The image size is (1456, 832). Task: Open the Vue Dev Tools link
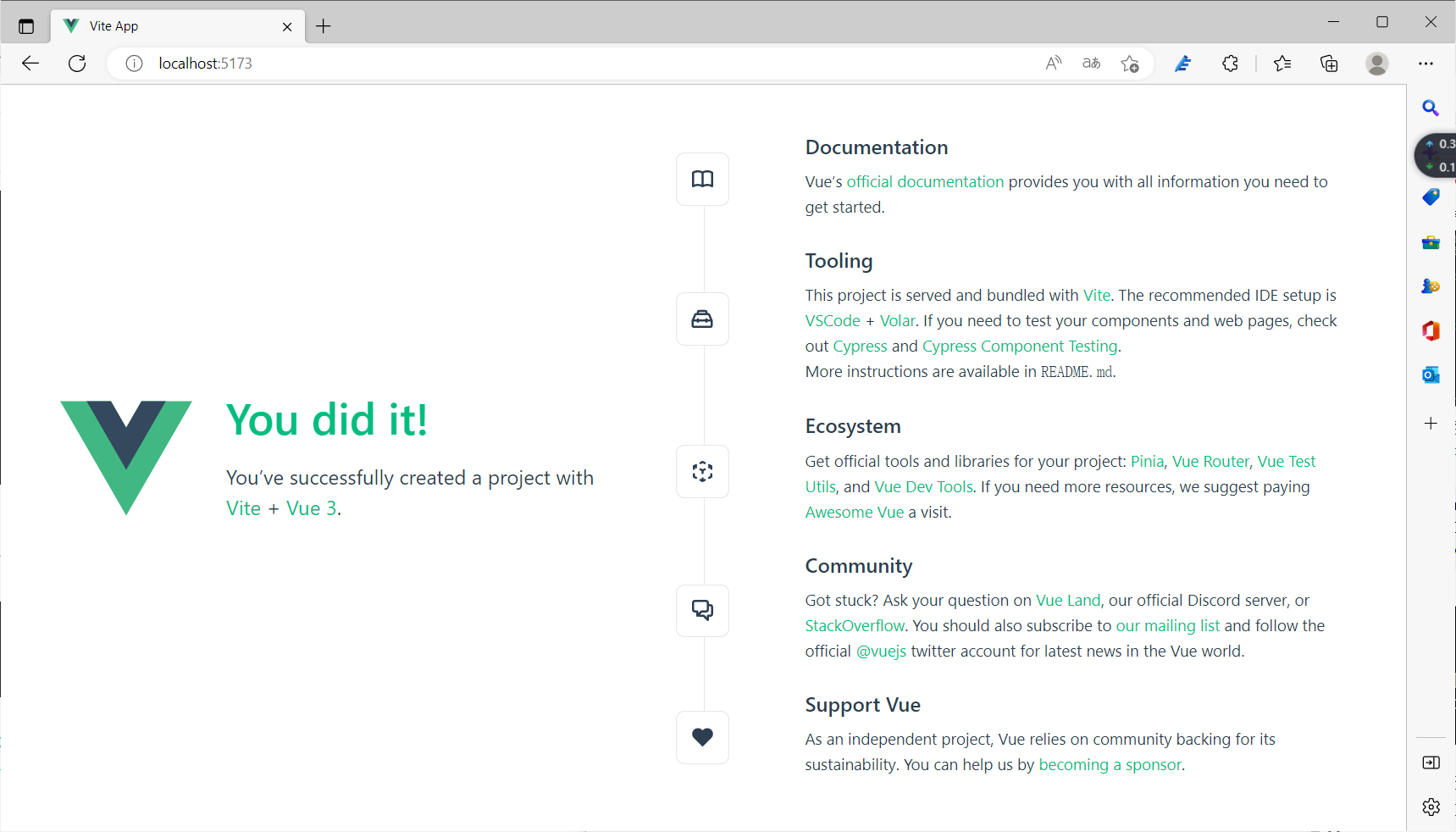click(x=923, y=486)
